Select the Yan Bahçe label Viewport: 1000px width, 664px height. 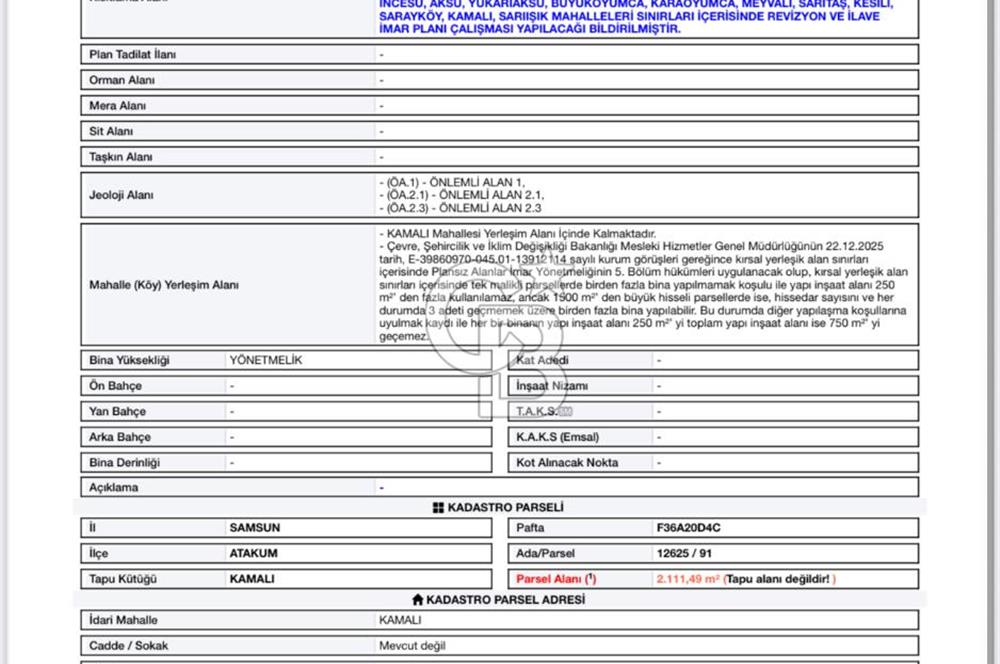[117, 411]
